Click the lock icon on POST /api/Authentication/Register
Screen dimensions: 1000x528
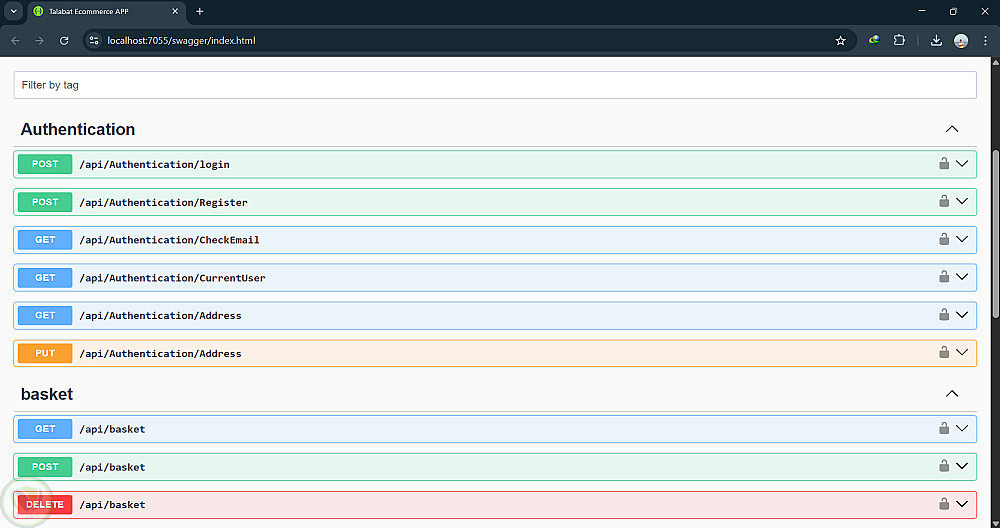(x=944, y=201)
